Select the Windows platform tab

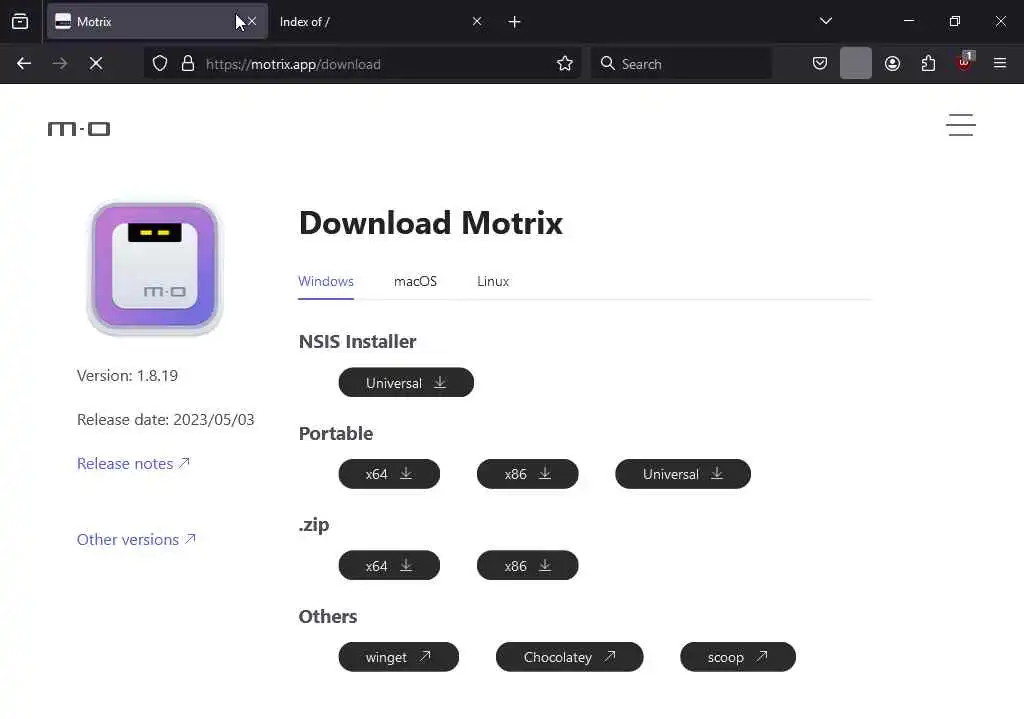tap(326, 281)
